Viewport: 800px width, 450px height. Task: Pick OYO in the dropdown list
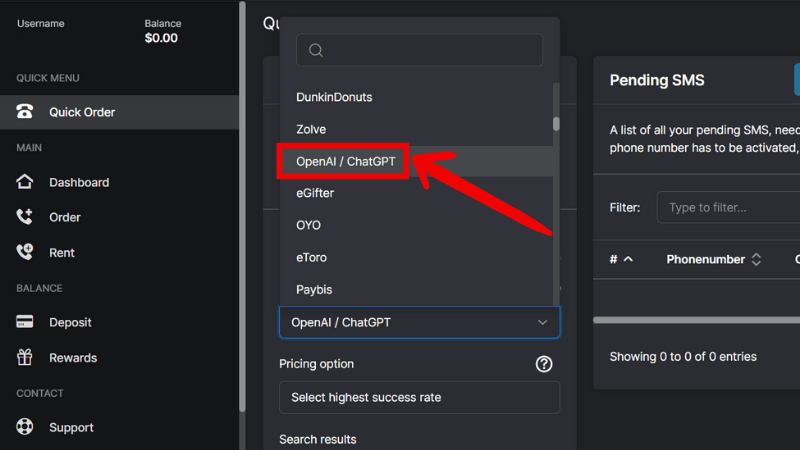416,225
